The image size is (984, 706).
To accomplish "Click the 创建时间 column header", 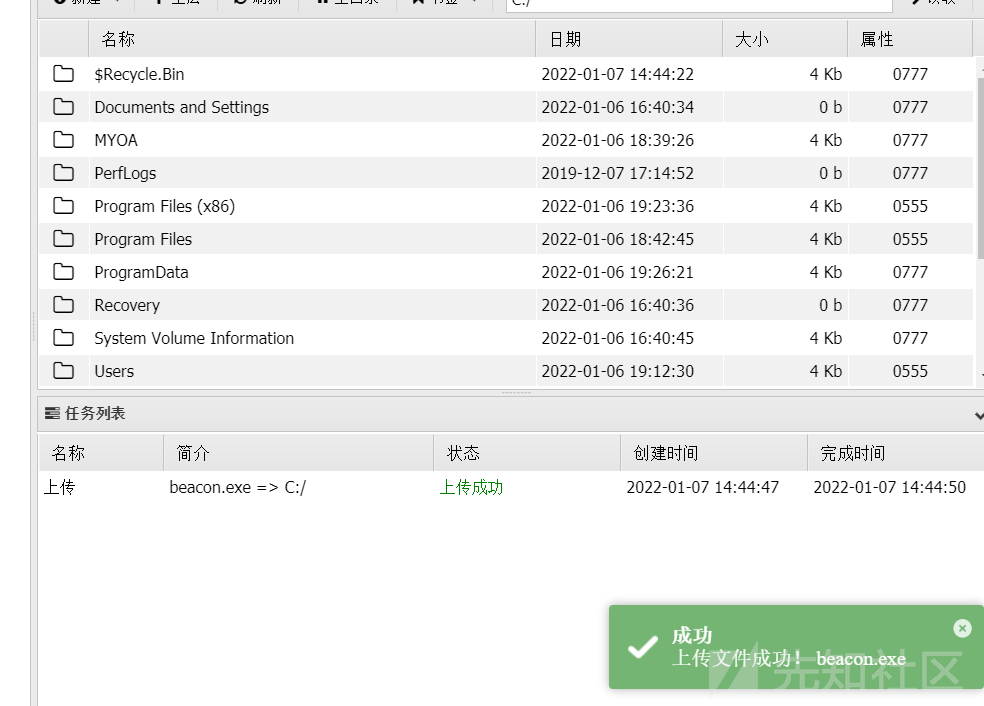I will 714,453.
